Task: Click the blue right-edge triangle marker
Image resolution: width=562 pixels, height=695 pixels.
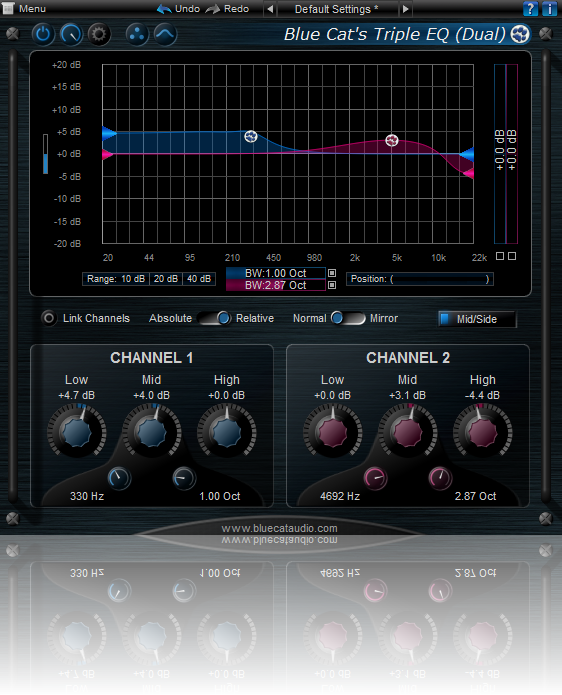Action: coord(467,155)
